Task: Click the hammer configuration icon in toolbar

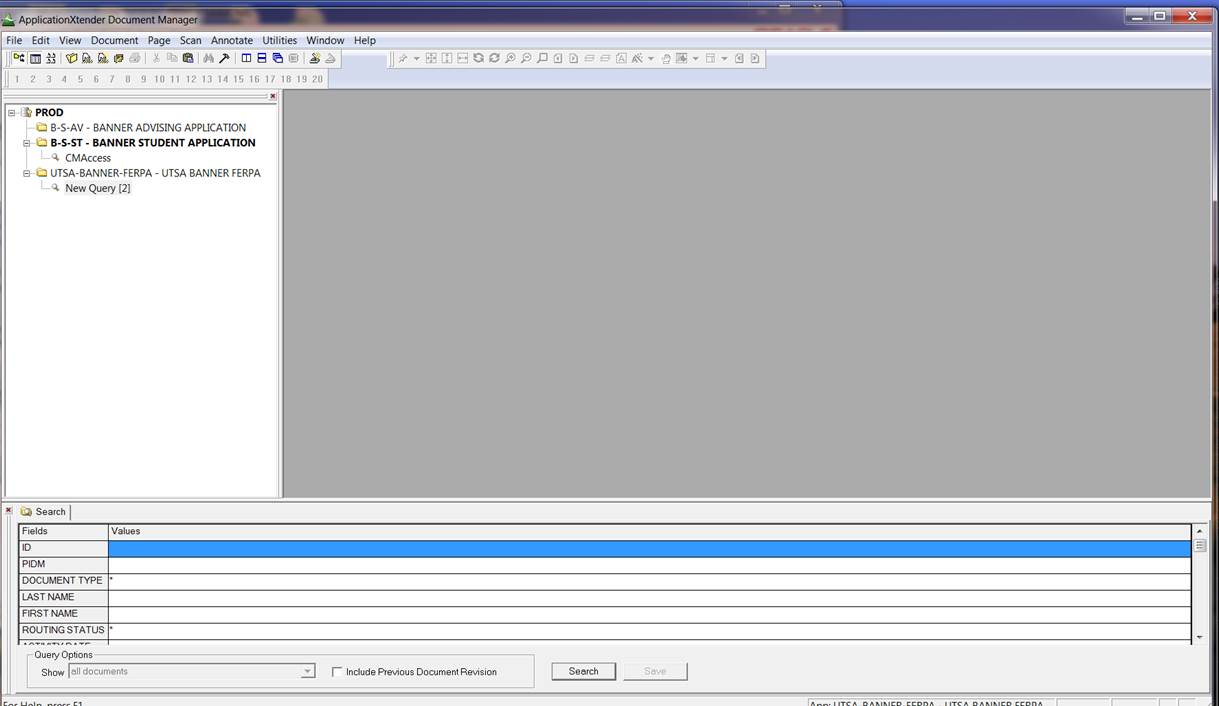Action: pos(224,59)
